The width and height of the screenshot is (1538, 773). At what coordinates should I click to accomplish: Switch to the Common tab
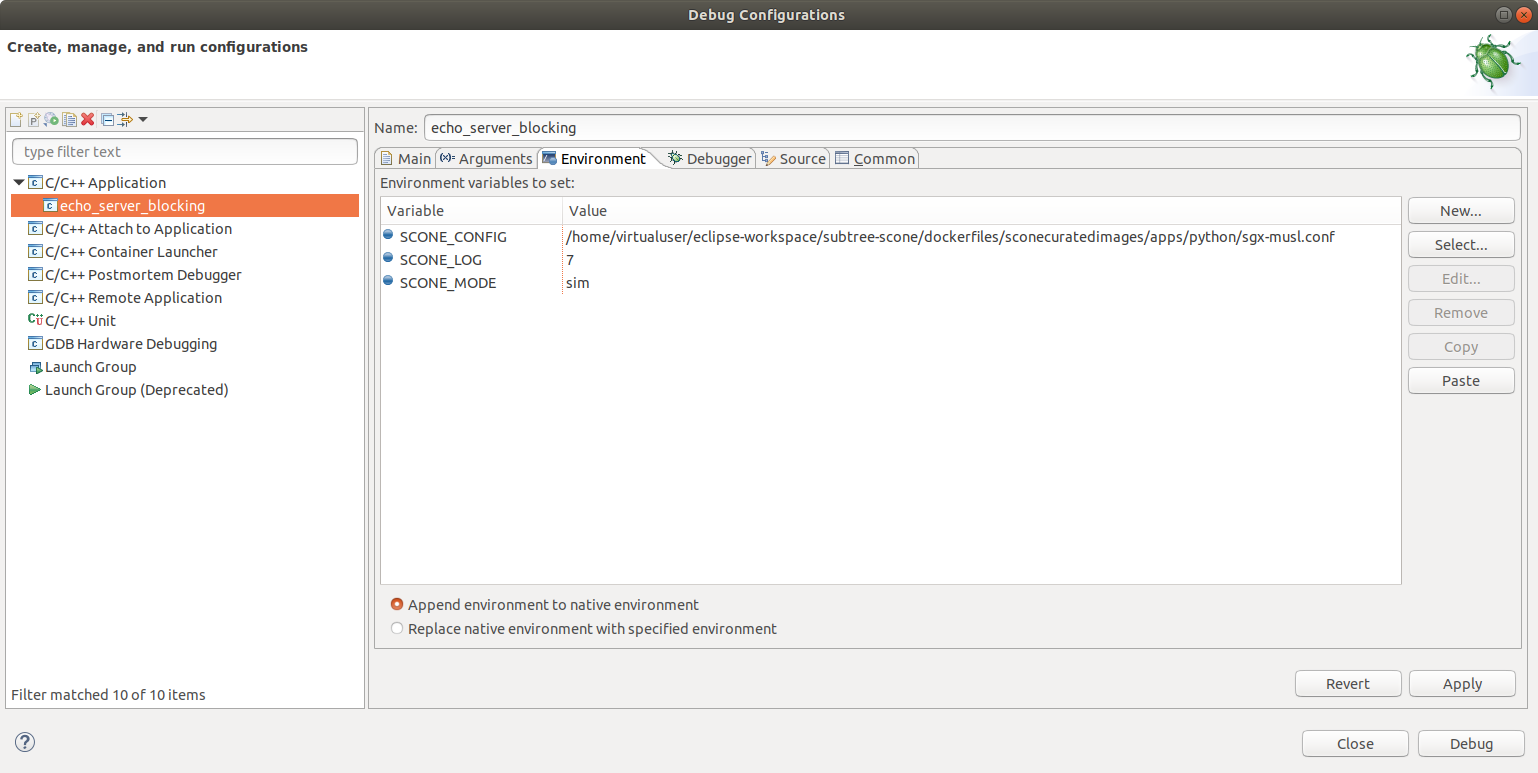874,158
